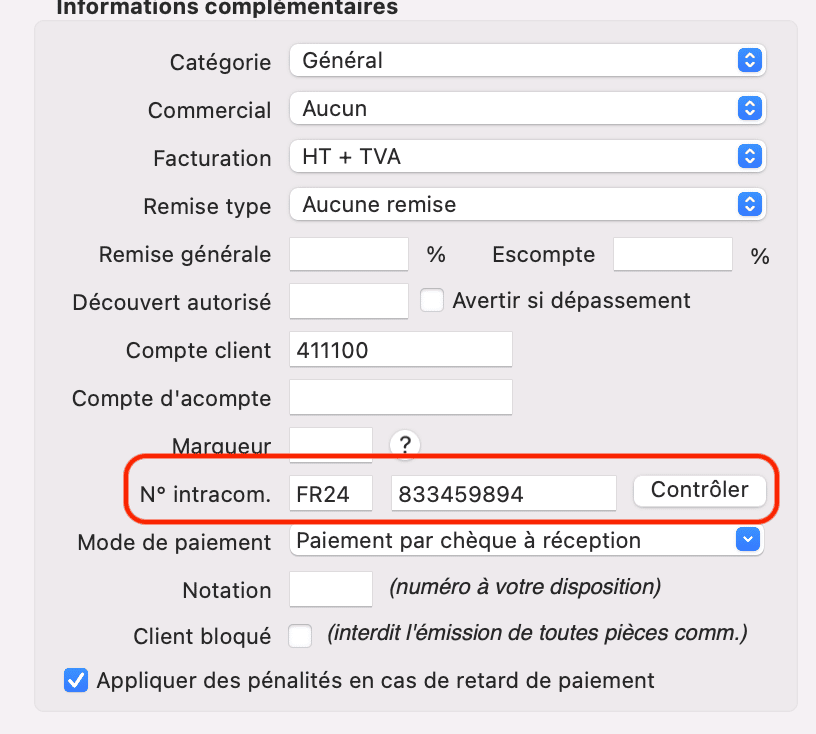Click the empty Compte d'acompte field
This screenshot has width=816, height=734.
[x=401, y=397]
